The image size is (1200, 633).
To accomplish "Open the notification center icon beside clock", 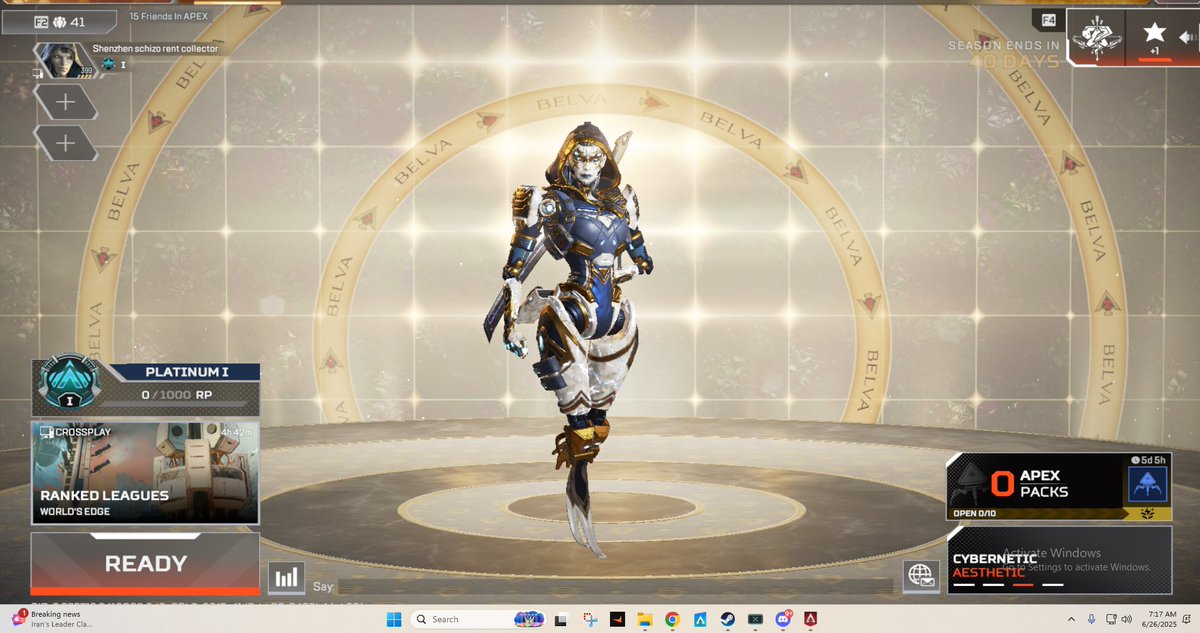I will (x=1187, y=619).
